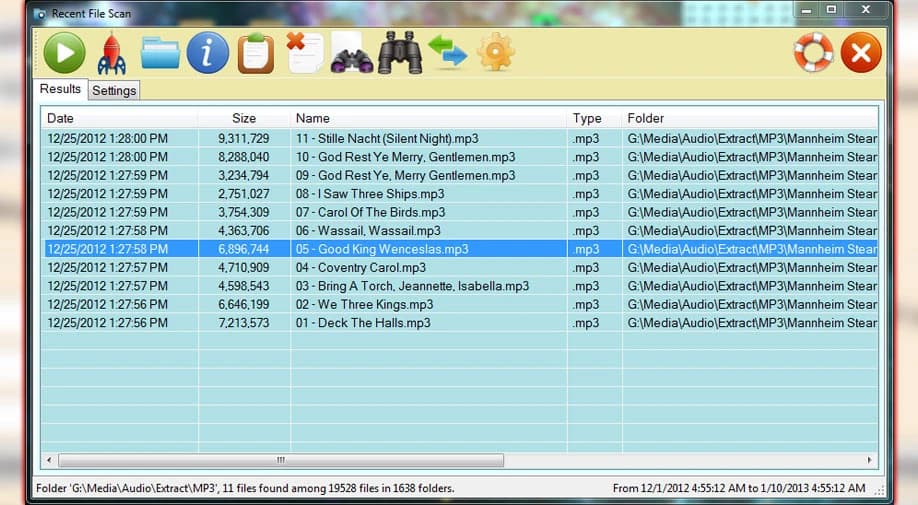This screenshot has width=918, height=505.
Task: Select file 01 - Deck The Halls.mp3
Action: tap(363, 323)
